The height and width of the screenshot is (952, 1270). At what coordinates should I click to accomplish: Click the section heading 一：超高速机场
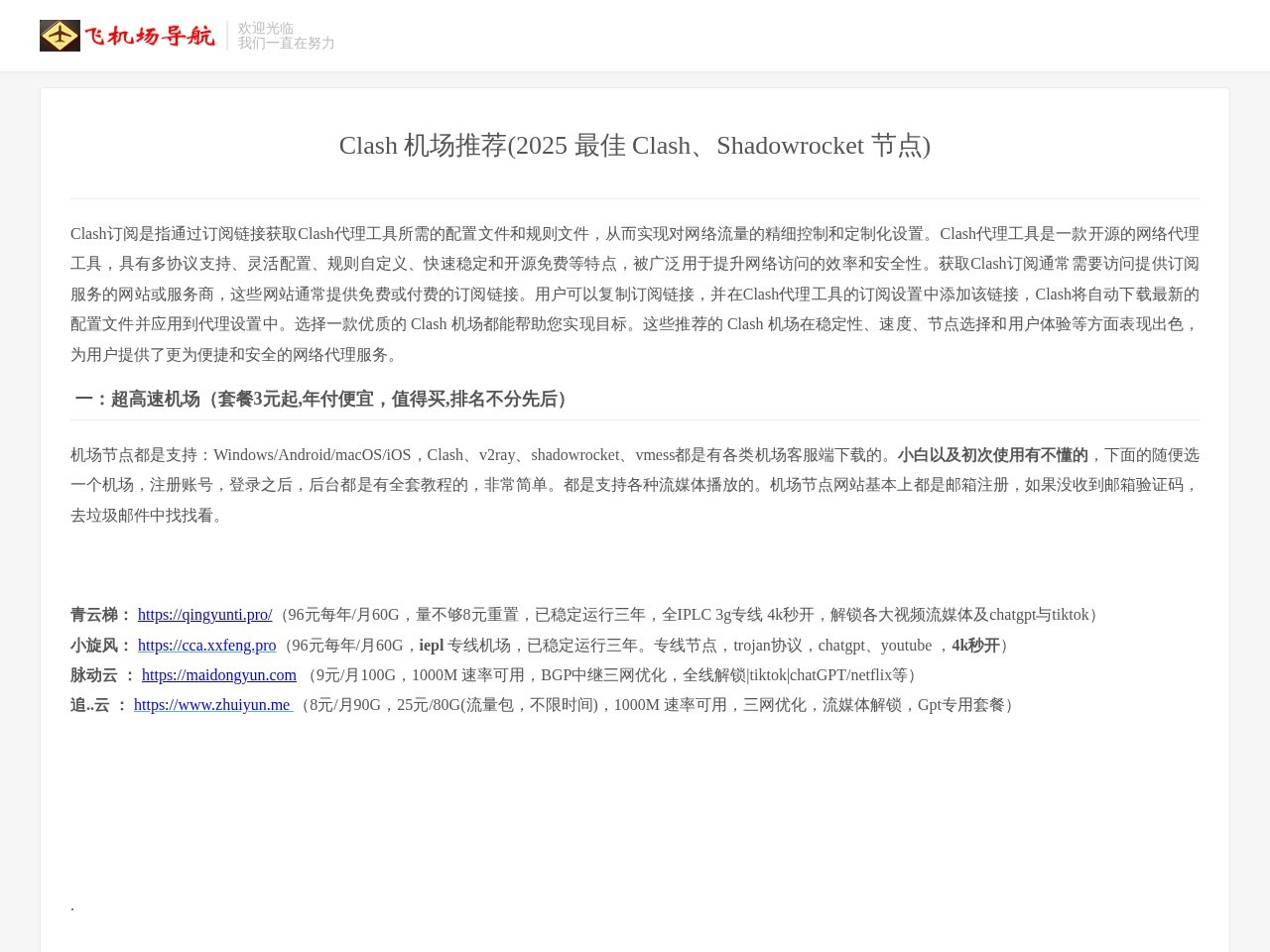324,399
